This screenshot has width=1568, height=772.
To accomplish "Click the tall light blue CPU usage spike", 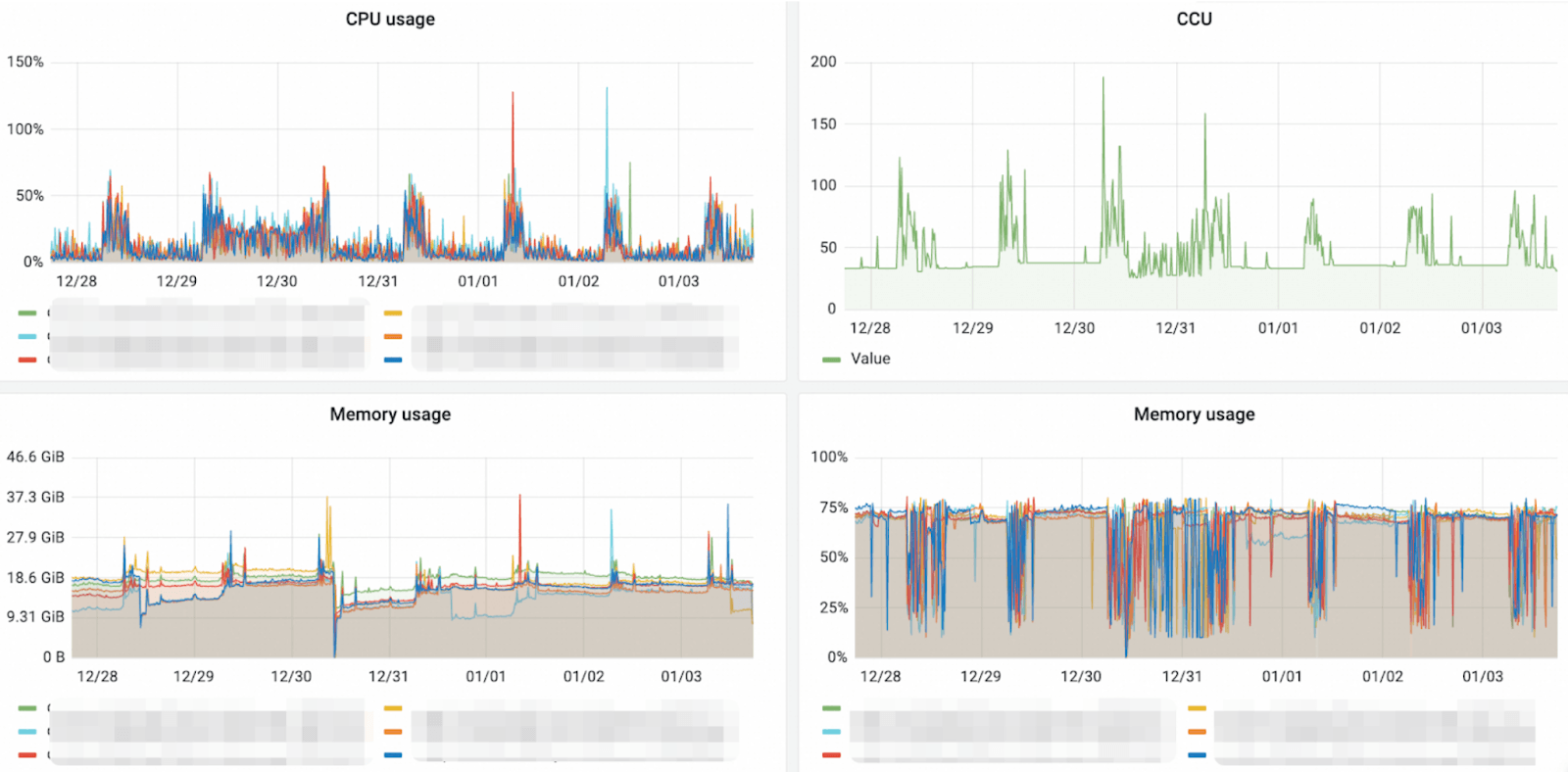I will (x=607, y=92).
